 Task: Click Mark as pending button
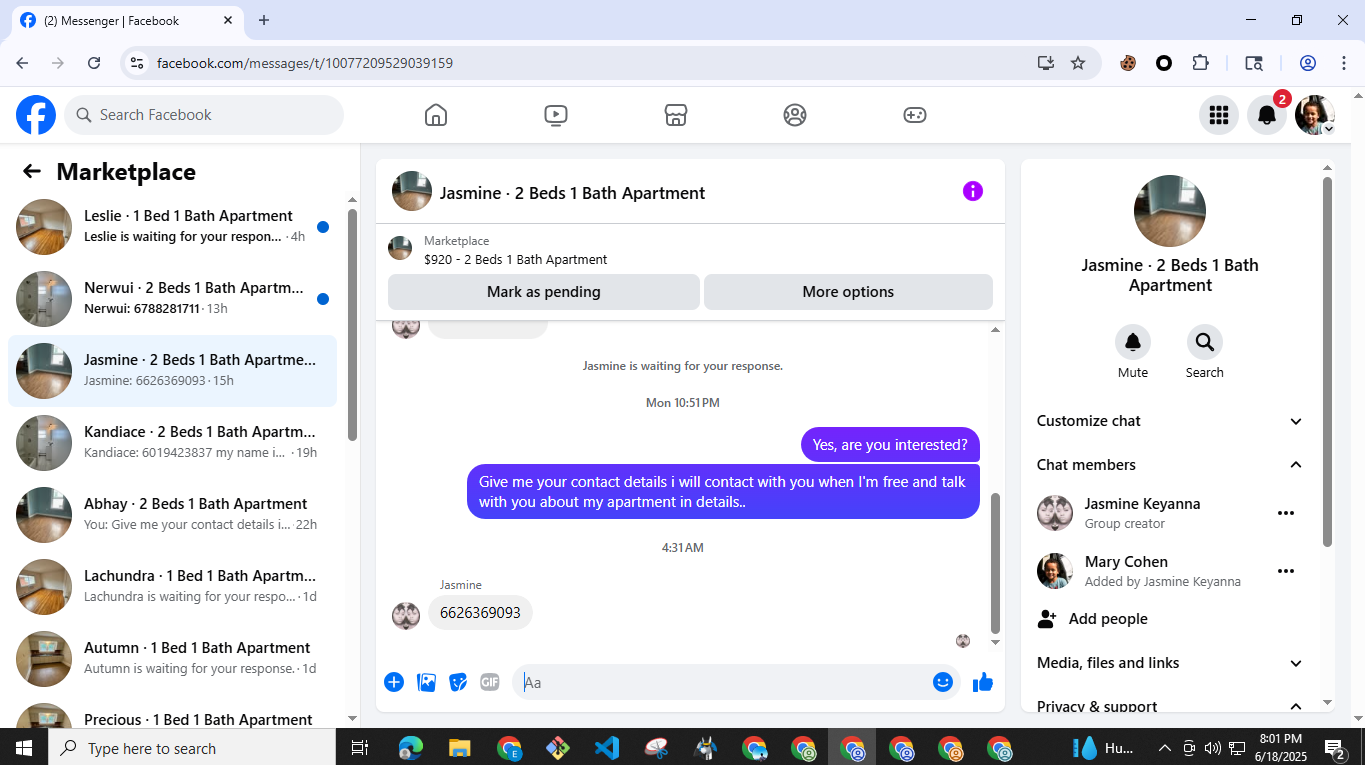[544, 292]
